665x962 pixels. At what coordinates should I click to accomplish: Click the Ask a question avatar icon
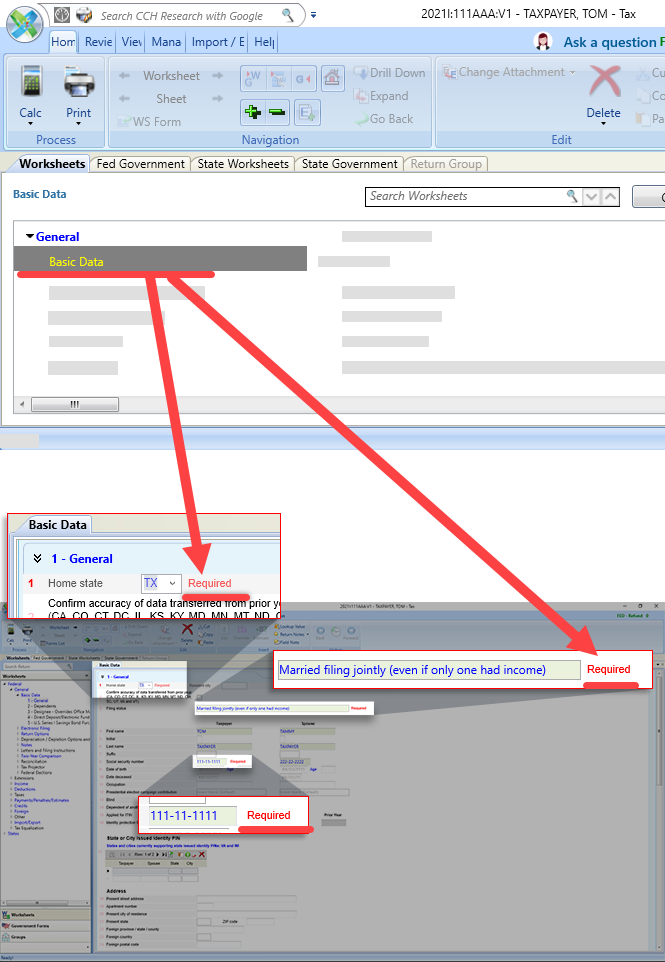[543, 42]
